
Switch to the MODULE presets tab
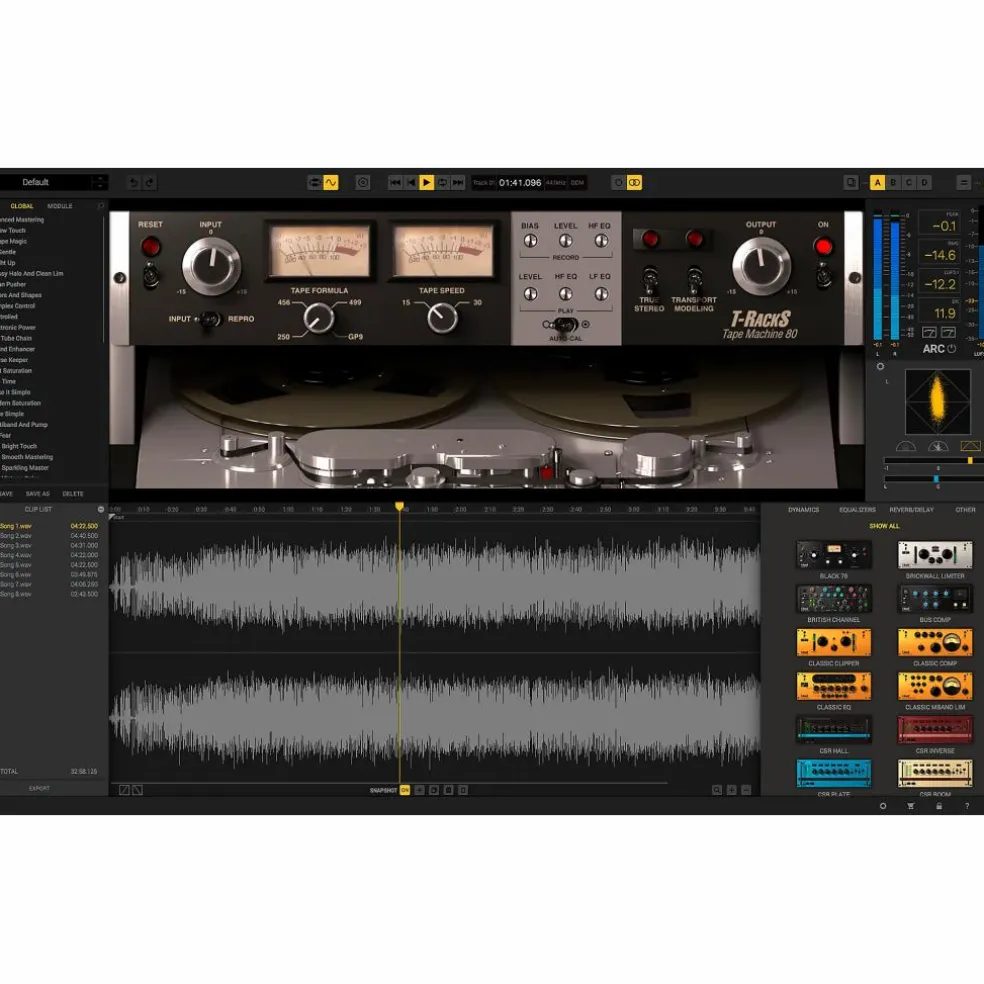pos(60,206)
